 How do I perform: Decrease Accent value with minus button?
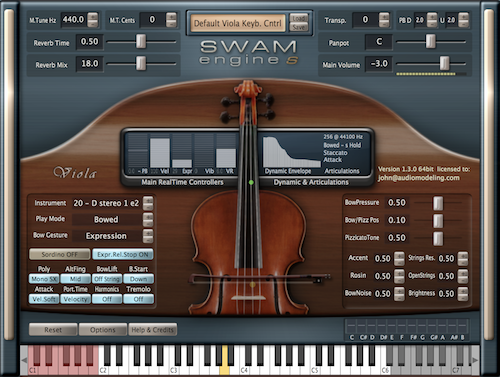(399, 262)
